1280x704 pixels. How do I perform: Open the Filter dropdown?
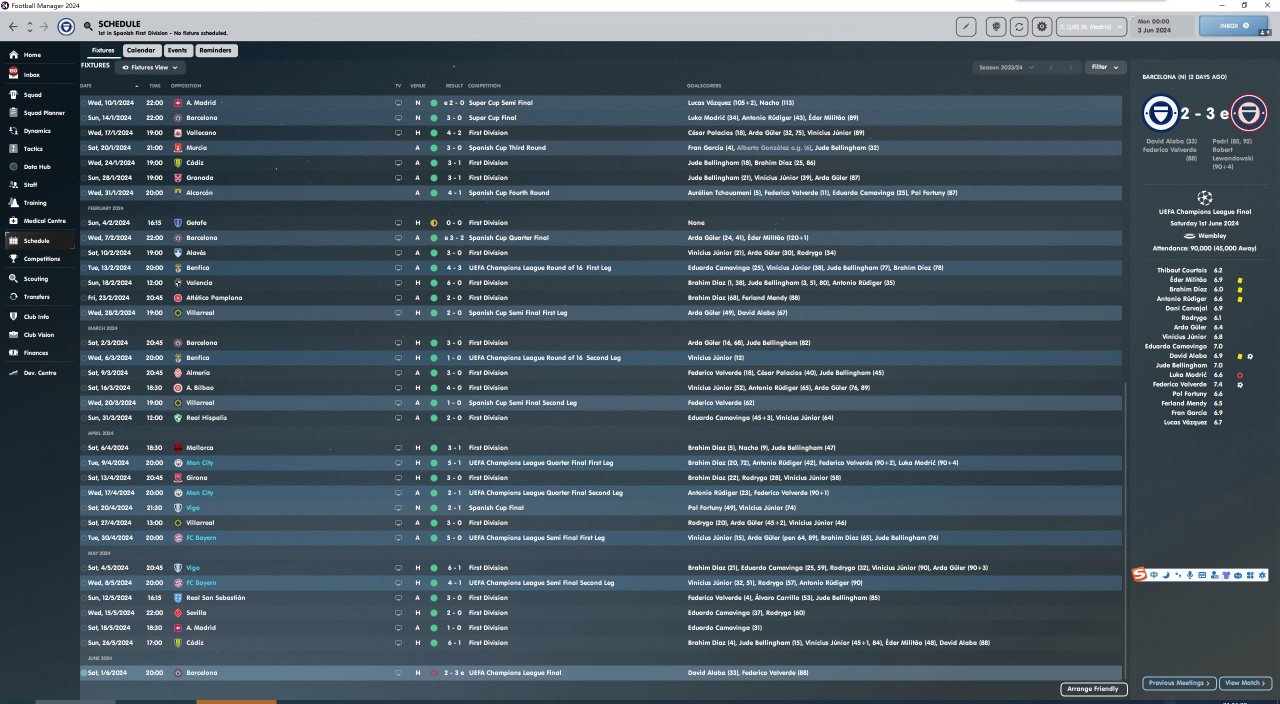tap(1105, 67)
